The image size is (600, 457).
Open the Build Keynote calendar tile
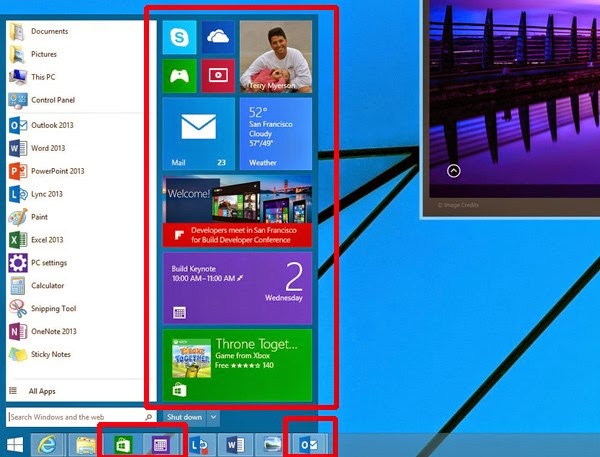pyautogui.click(x=237, y=288)
